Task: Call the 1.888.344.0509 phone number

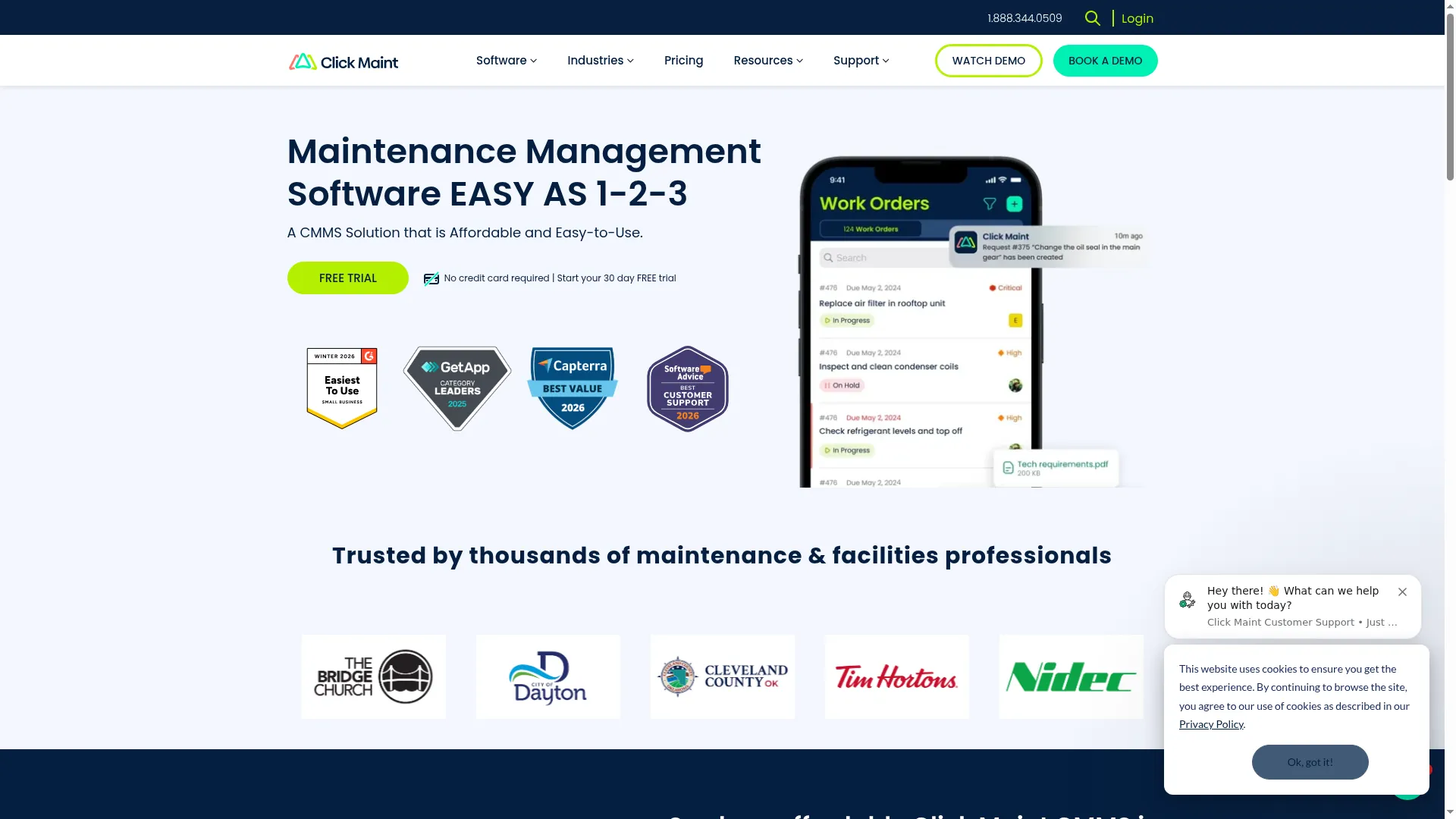Action: (1025, 18)
